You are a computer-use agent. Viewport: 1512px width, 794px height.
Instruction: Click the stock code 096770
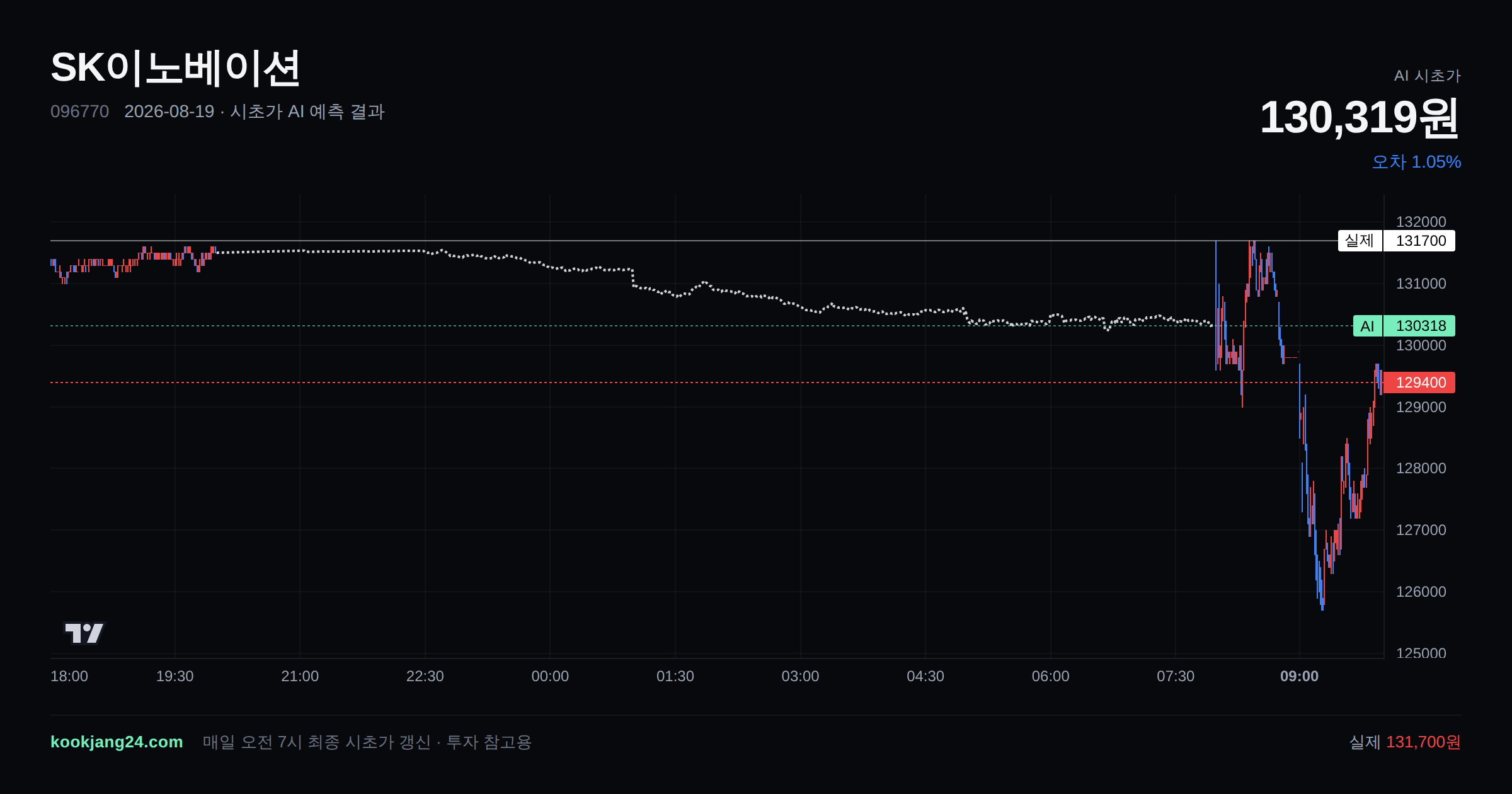coord(79,112)
